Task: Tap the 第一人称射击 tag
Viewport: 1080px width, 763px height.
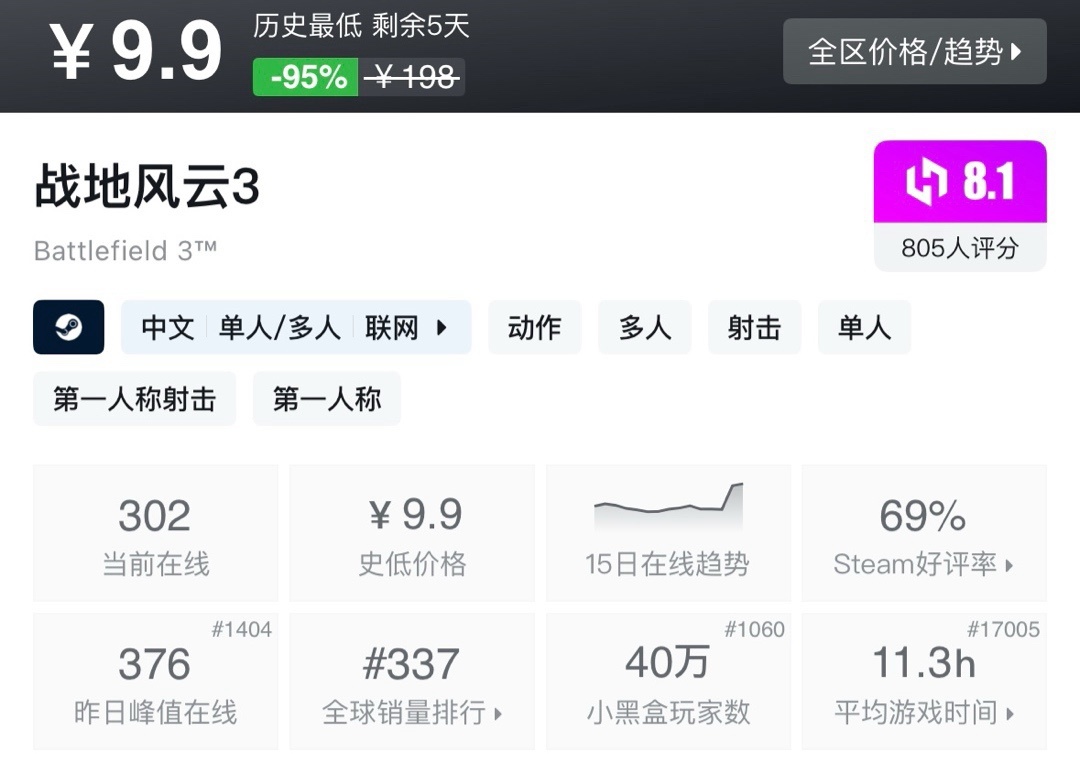Action: pyautogui.click(x=134, y=399)
